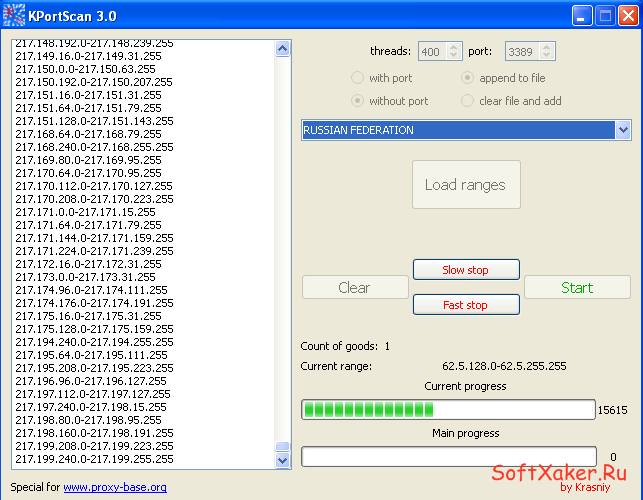Click the Current progress bar
643x500 pixels.
tap(448, 409)
